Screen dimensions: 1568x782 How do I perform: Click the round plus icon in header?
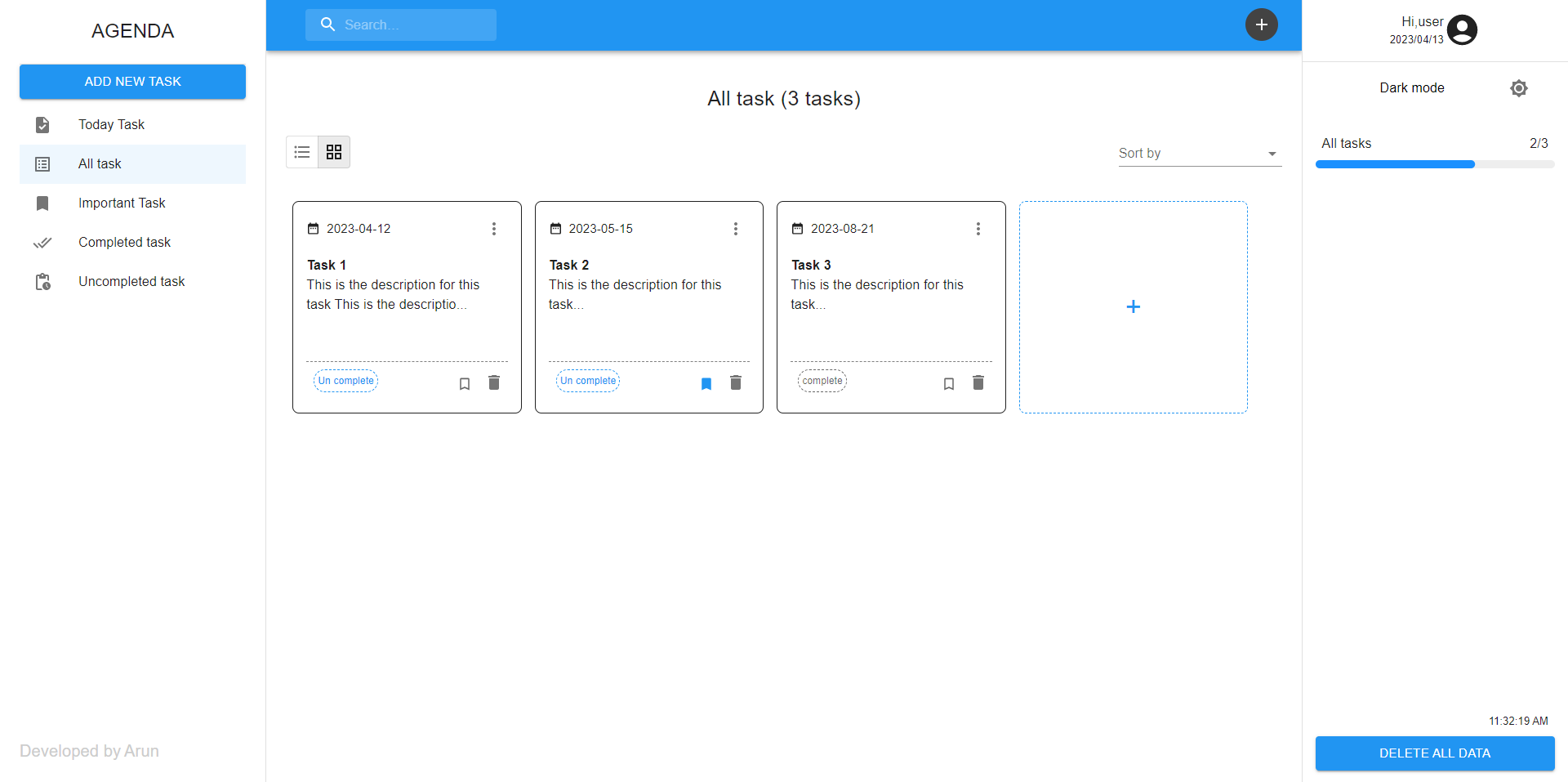point(1261,25)
